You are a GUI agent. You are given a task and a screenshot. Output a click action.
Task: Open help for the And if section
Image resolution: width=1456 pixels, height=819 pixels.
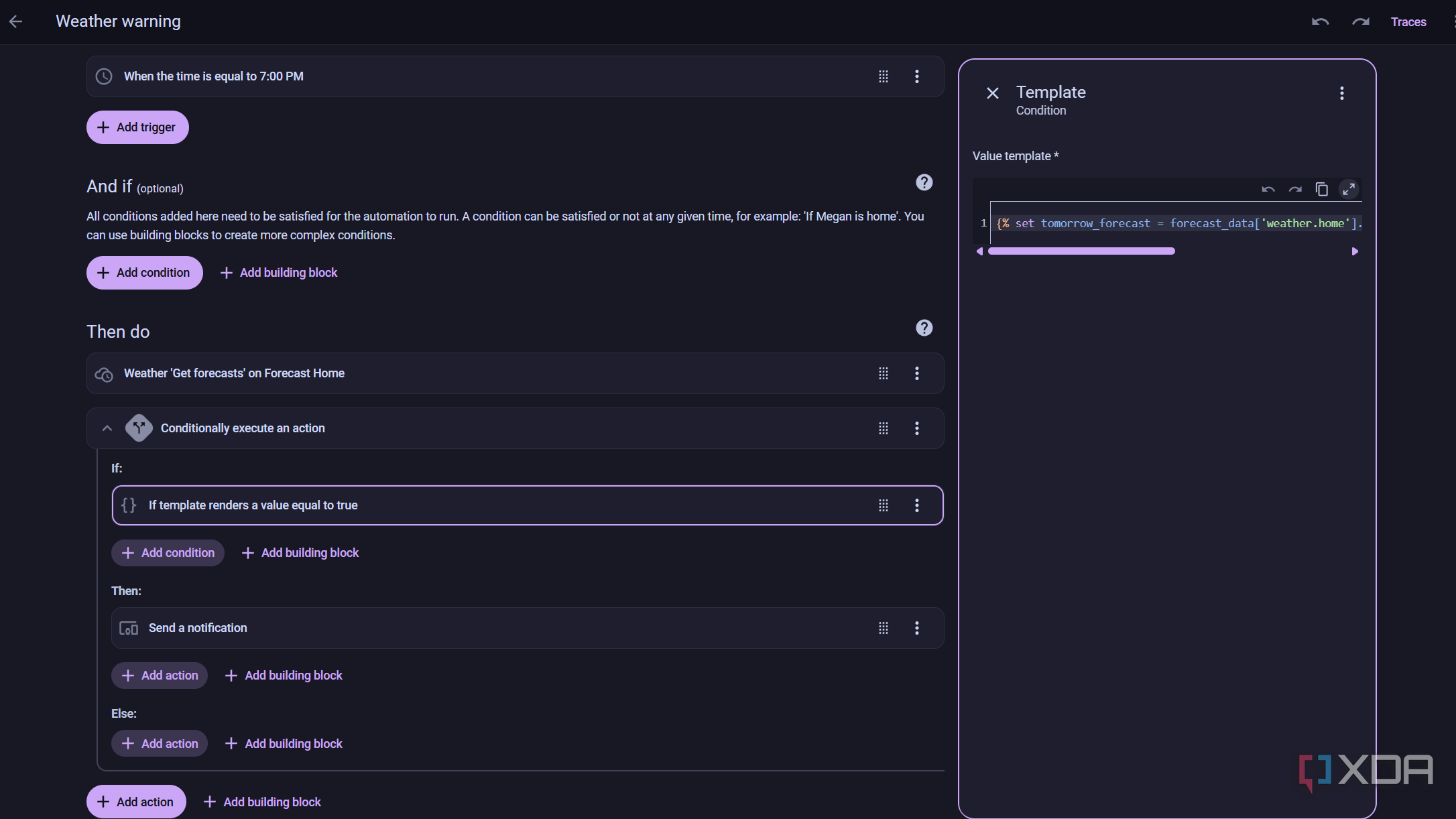(x=924, y=182)
